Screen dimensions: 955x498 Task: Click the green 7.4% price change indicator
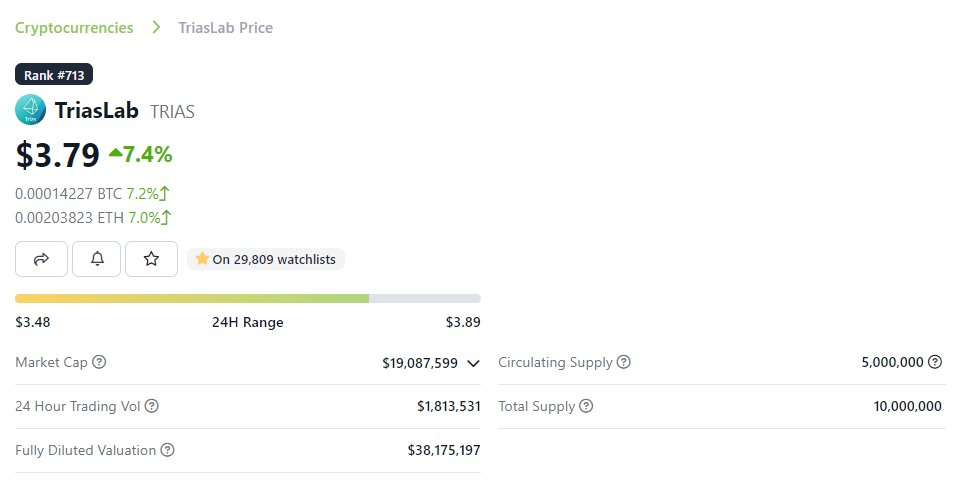141,154
